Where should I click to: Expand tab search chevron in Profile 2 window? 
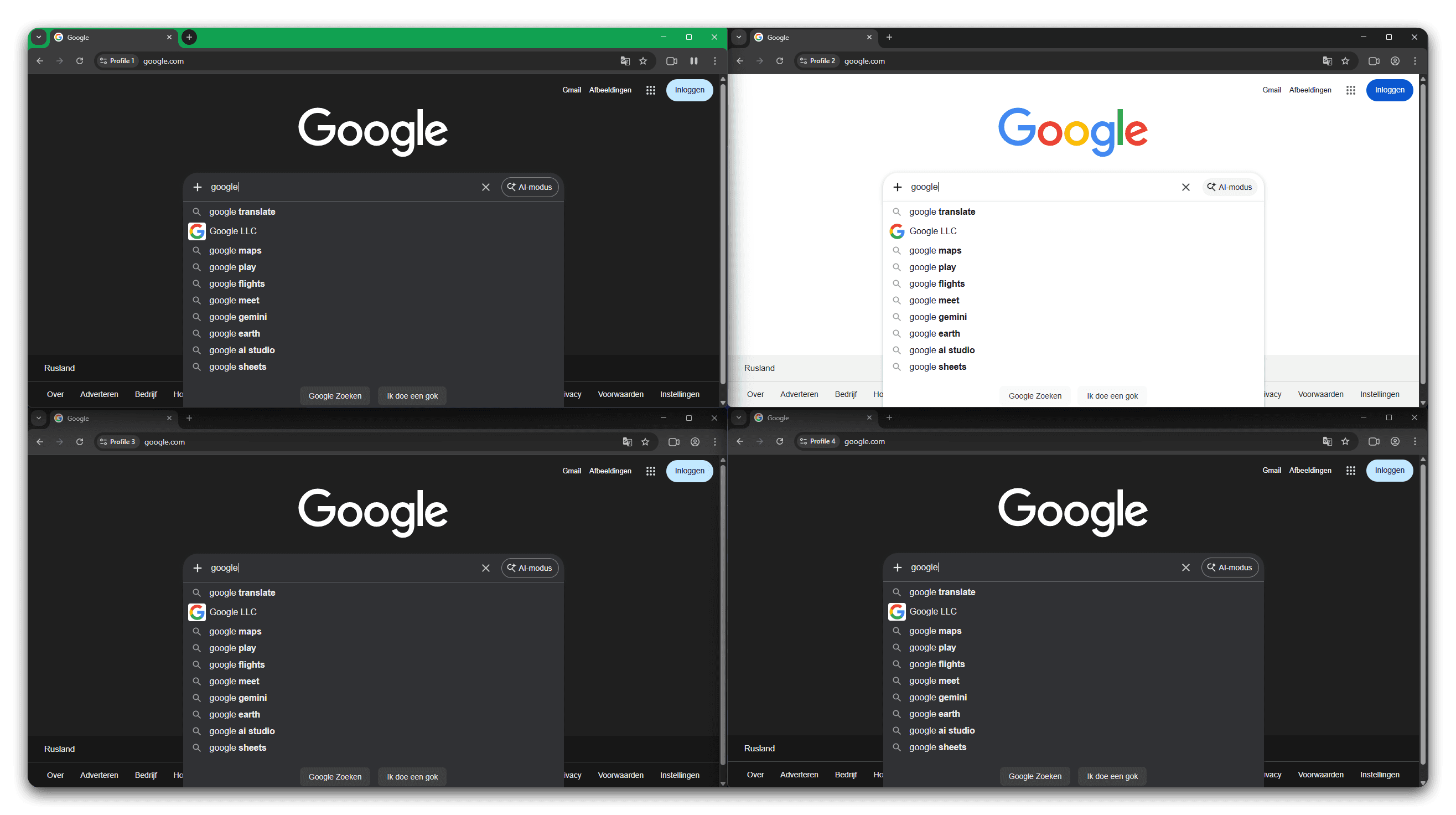tap(738, 37)
